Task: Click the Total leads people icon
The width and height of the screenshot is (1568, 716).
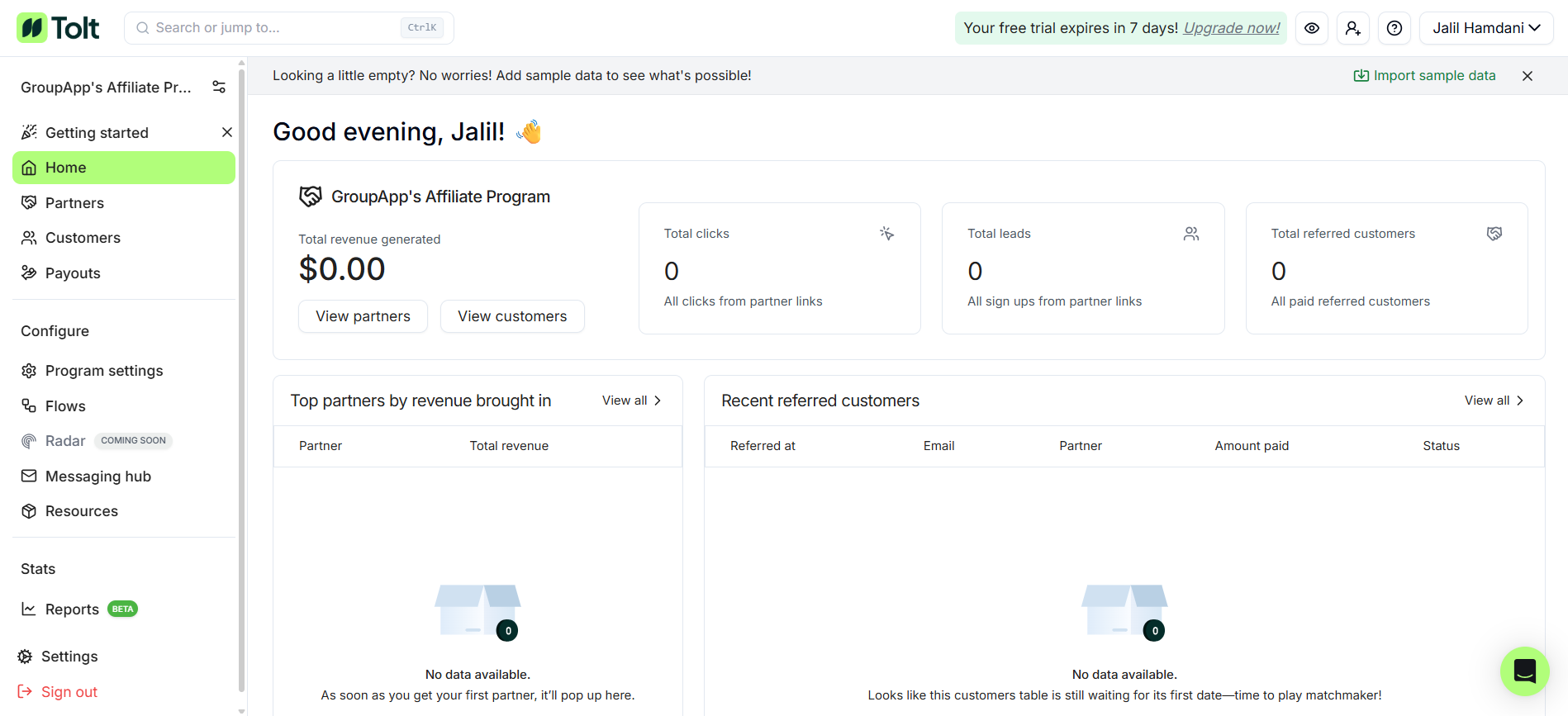Action: 1191,234
